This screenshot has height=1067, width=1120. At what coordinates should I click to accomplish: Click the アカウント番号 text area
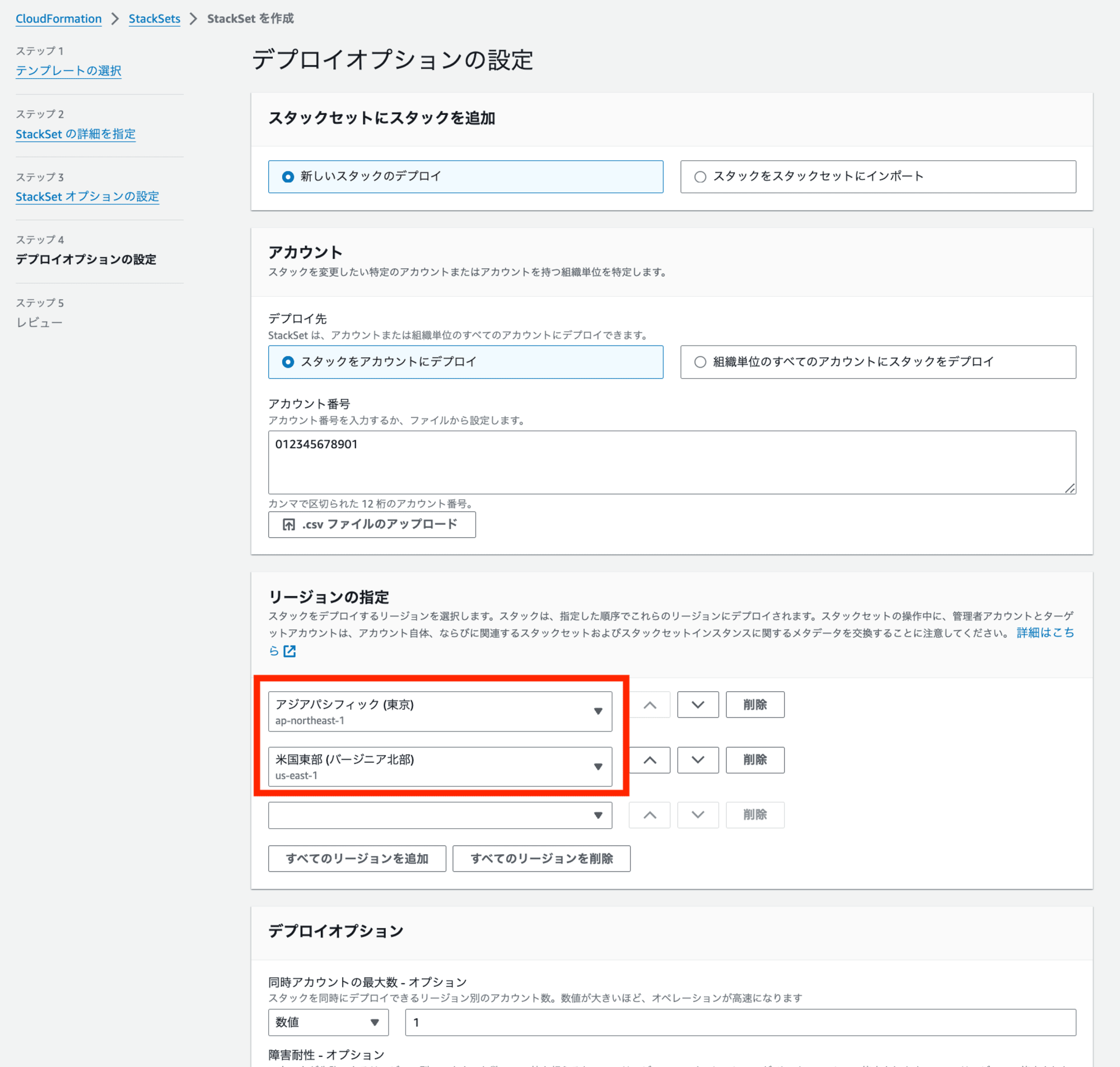click(x=672, y=462)
